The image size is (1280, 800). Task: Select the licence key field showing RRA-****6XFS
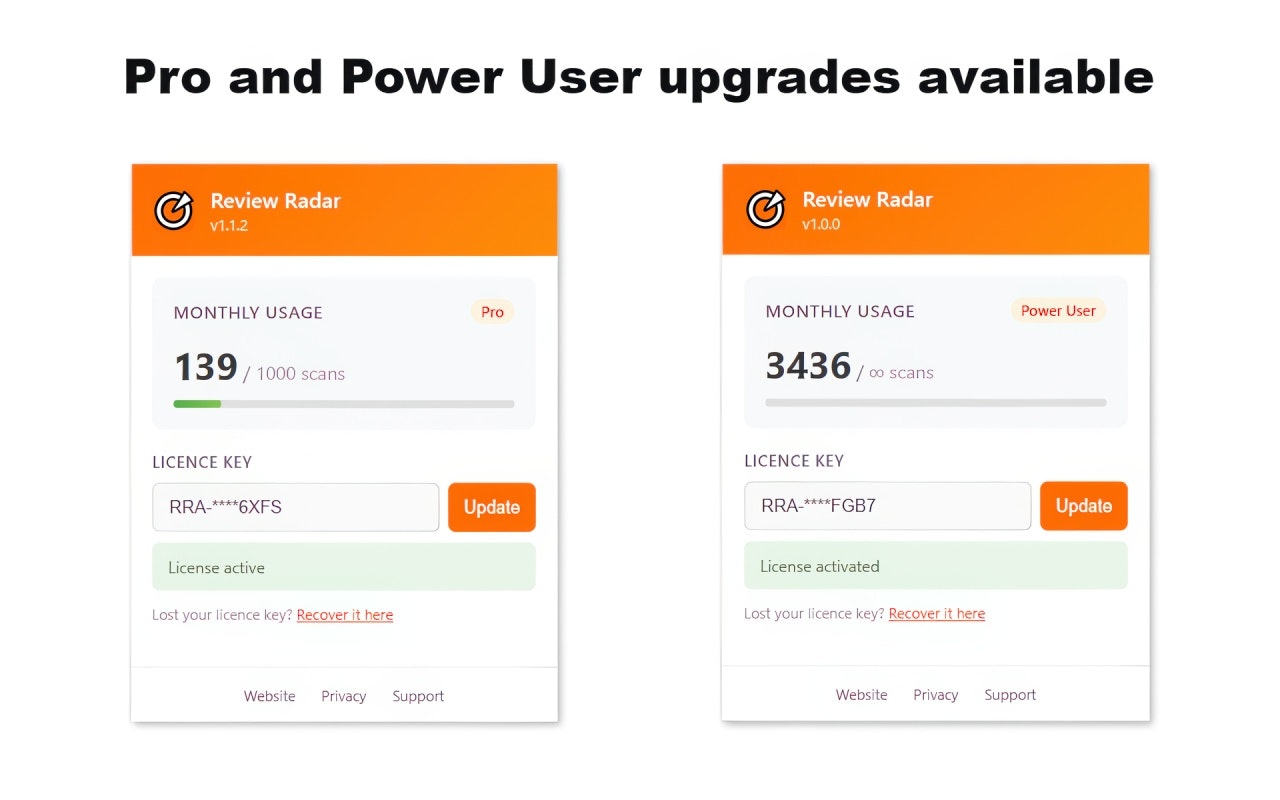coord(295,507)
